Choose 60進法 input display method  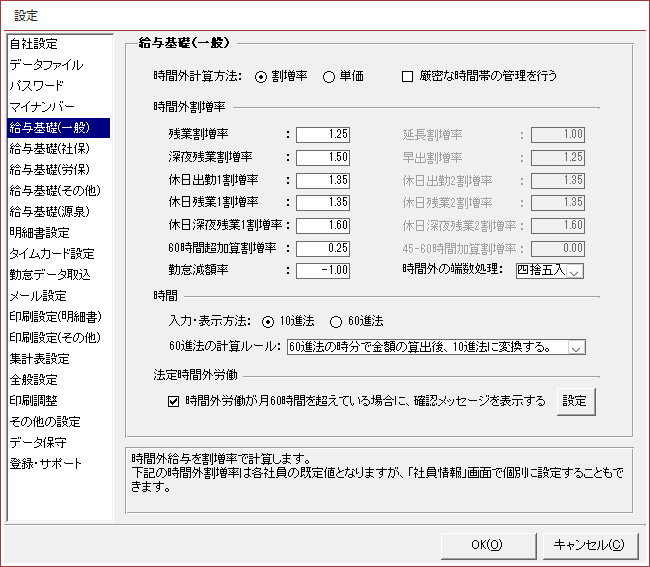pos(336,322)
